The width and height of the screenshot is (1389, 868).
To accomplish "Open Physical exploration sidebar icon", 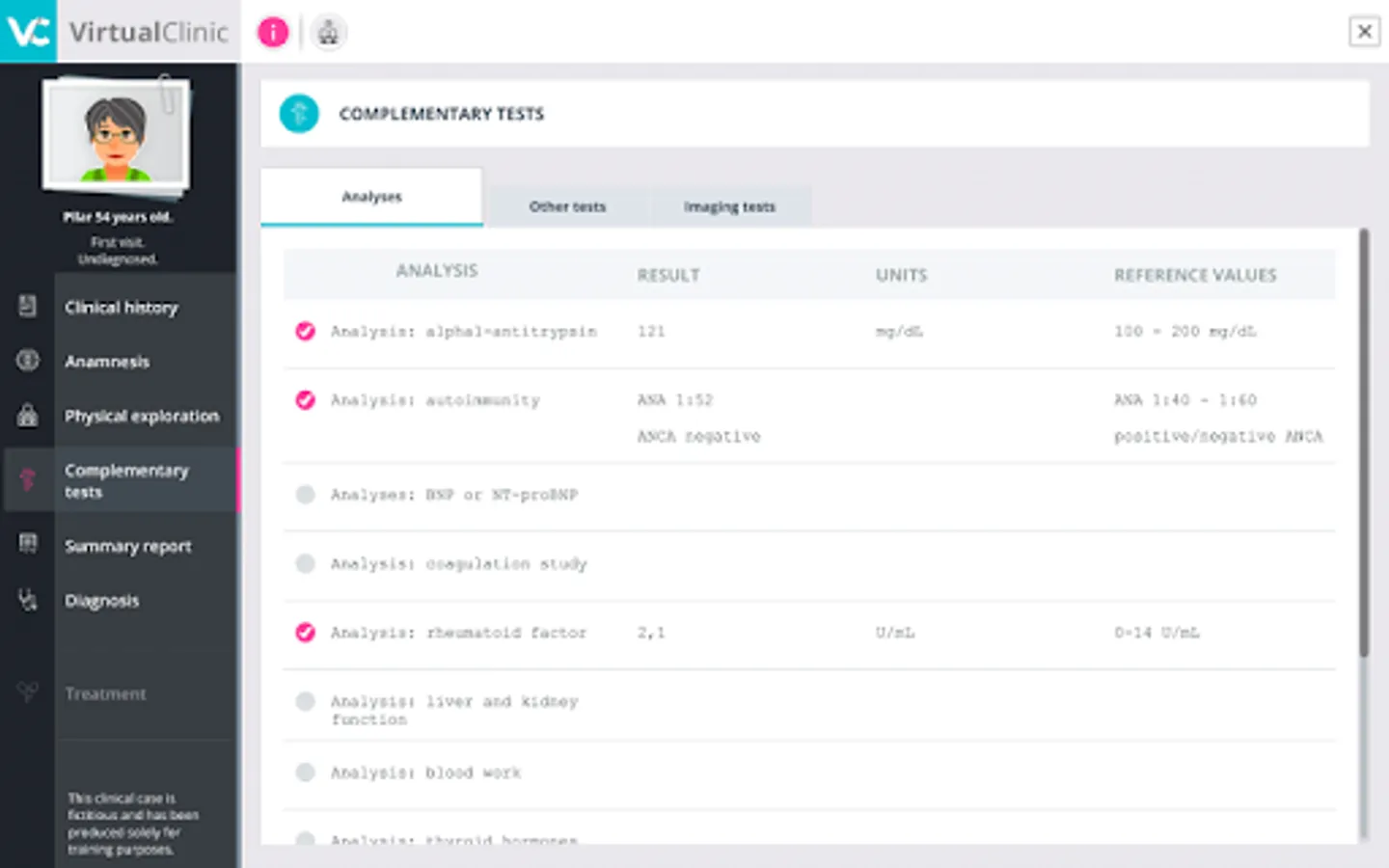I will coord(27,416).
